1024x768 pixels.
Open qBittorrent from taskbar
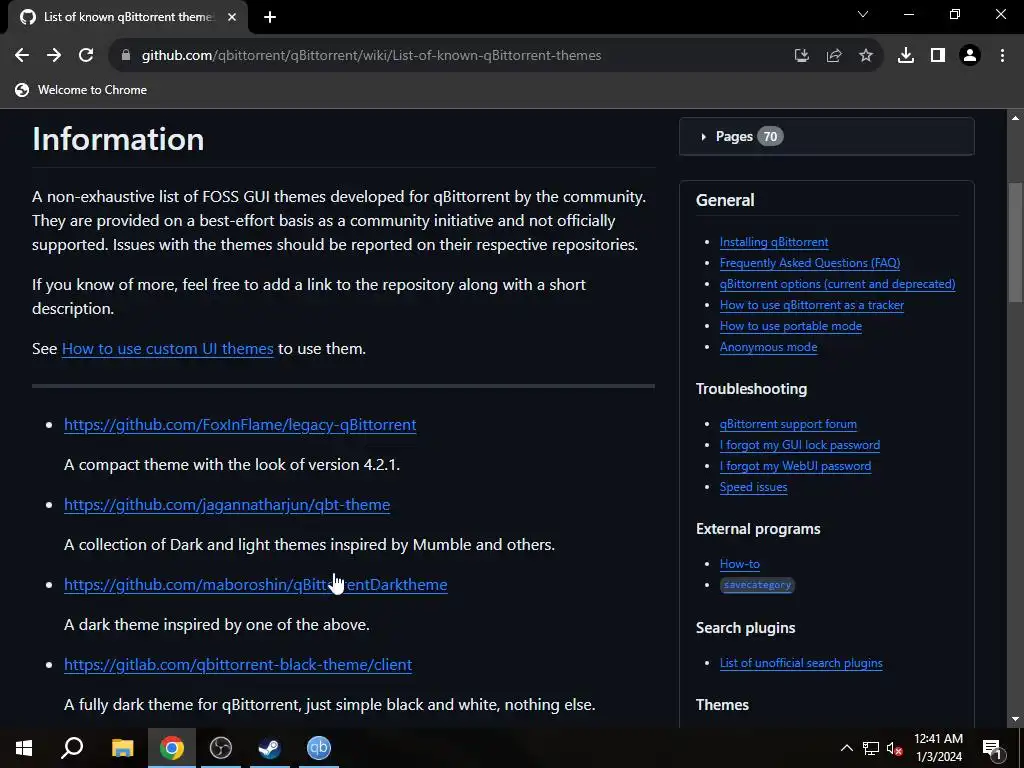click(319, 748)
